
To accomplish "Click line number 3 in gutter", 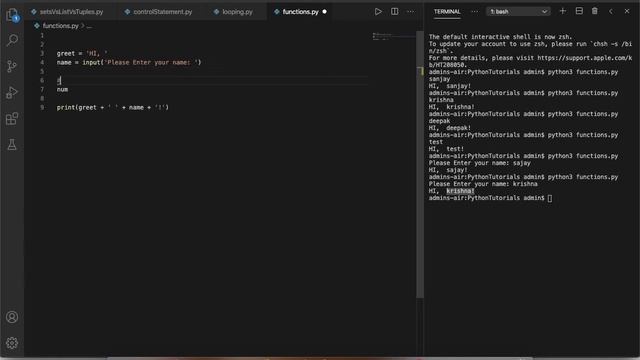I will tap(42, 53).
